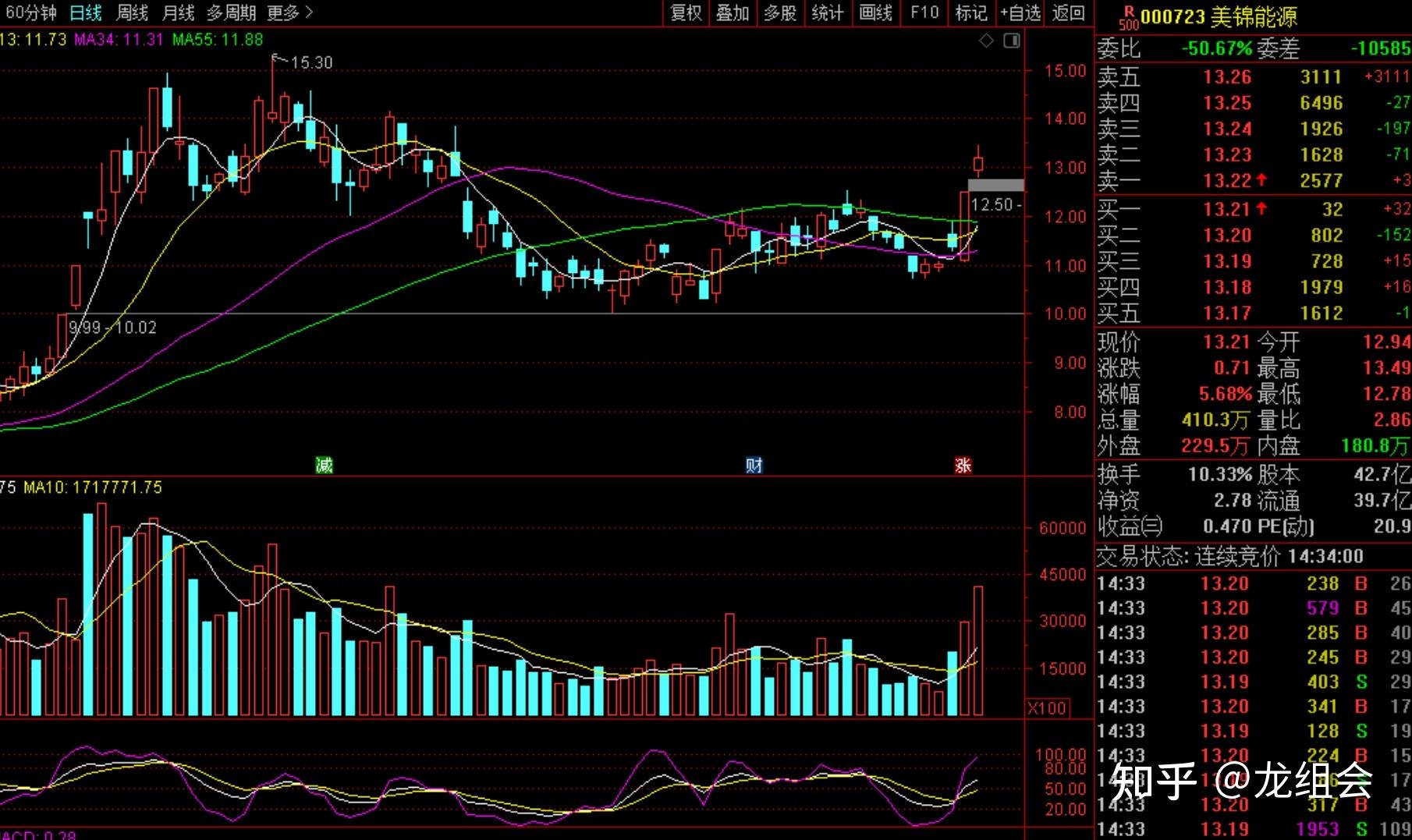Open the 多周期 multi-period view
This screenshot has height=840, width=1412.
231,12
